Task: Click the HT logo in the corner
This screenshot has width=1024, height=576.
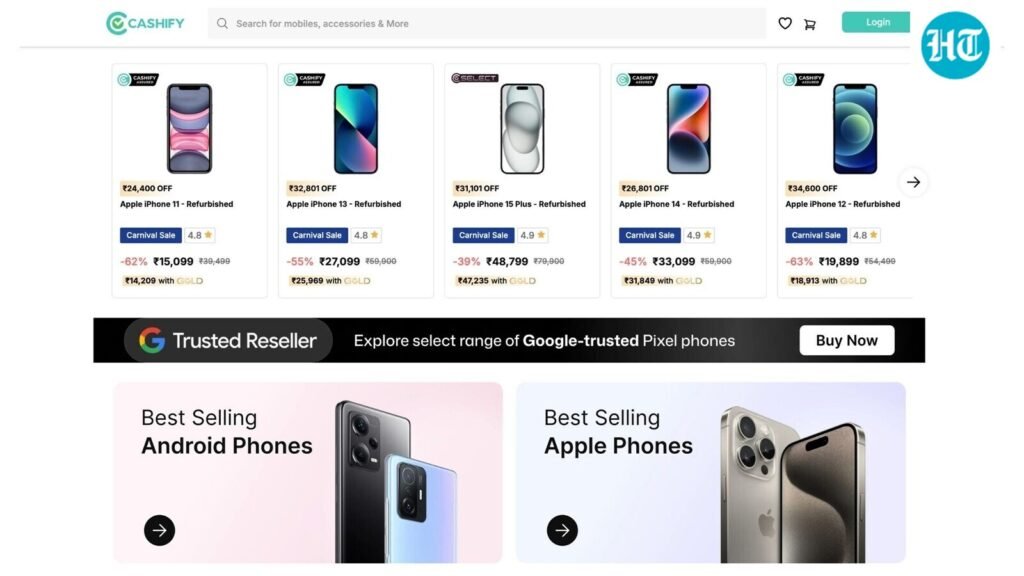Action: pyautogui.click(x=955, y=44)
